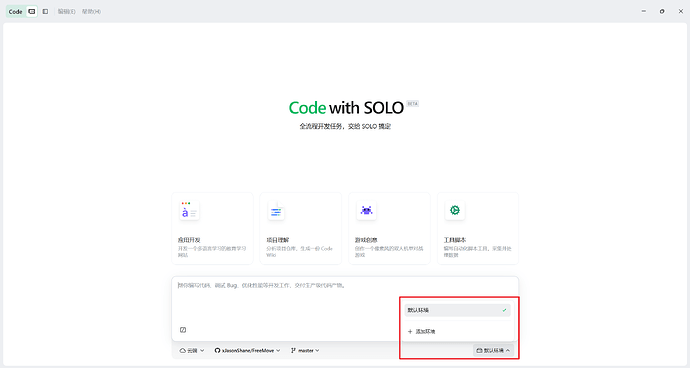Open the 云端 cloud location dropdown

pos(192,350)
